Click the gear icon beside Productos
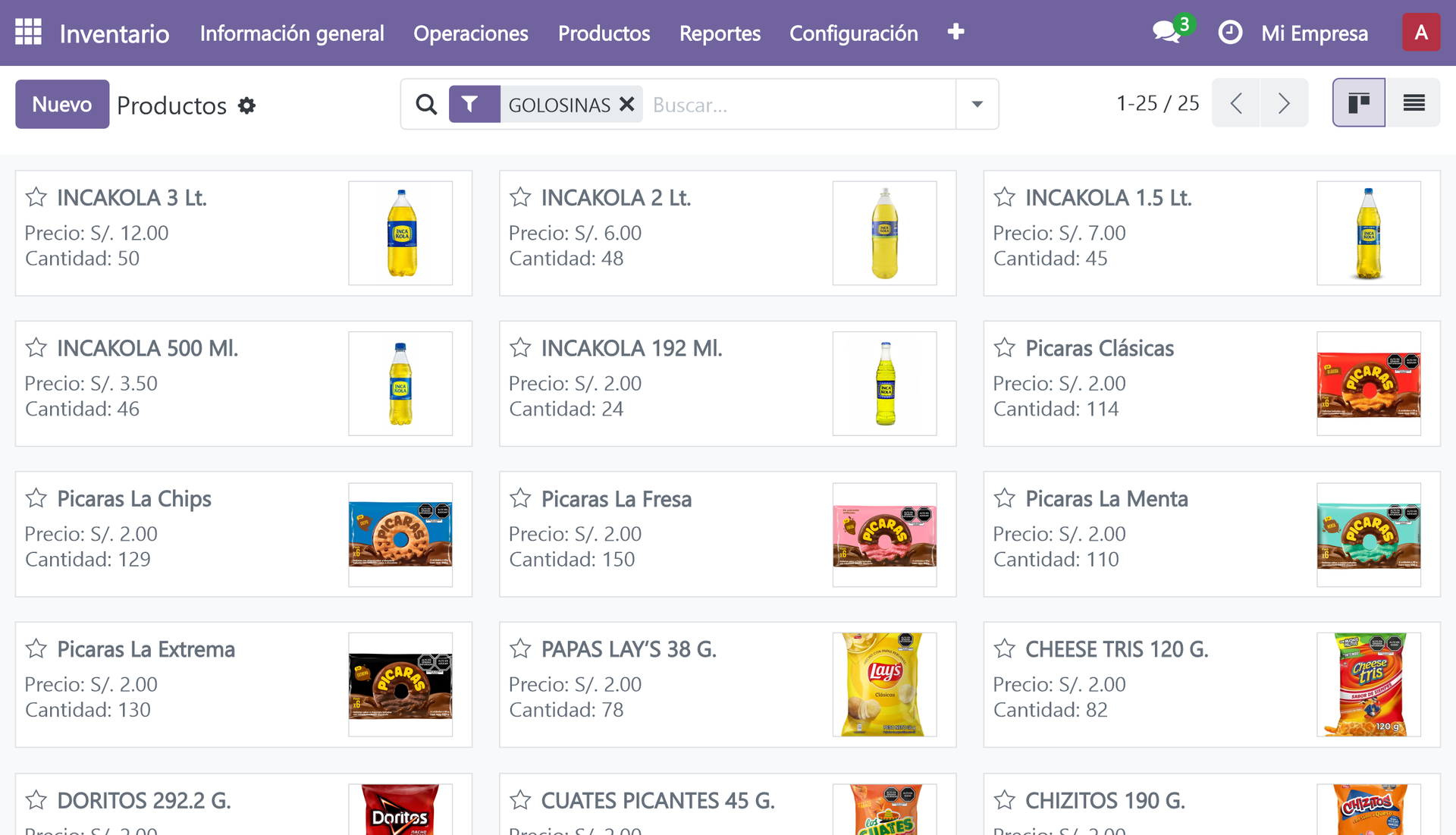Screen dimensions: 1456x835 (x=246, y=105)
